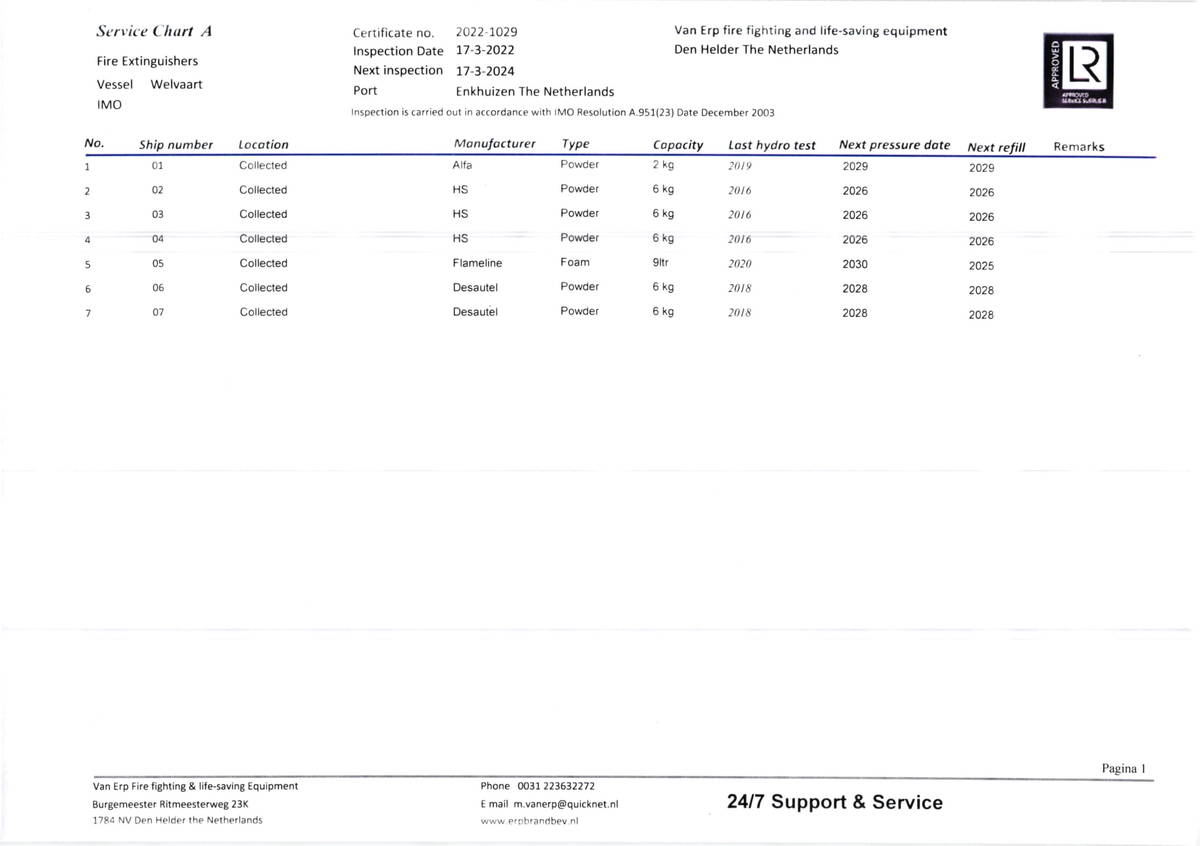Select the Enkhuizen The Netherlands port value
Image resolution: width=1200 pixels, height=846 pixels.
pyautogui.click(x=534, y=91)
